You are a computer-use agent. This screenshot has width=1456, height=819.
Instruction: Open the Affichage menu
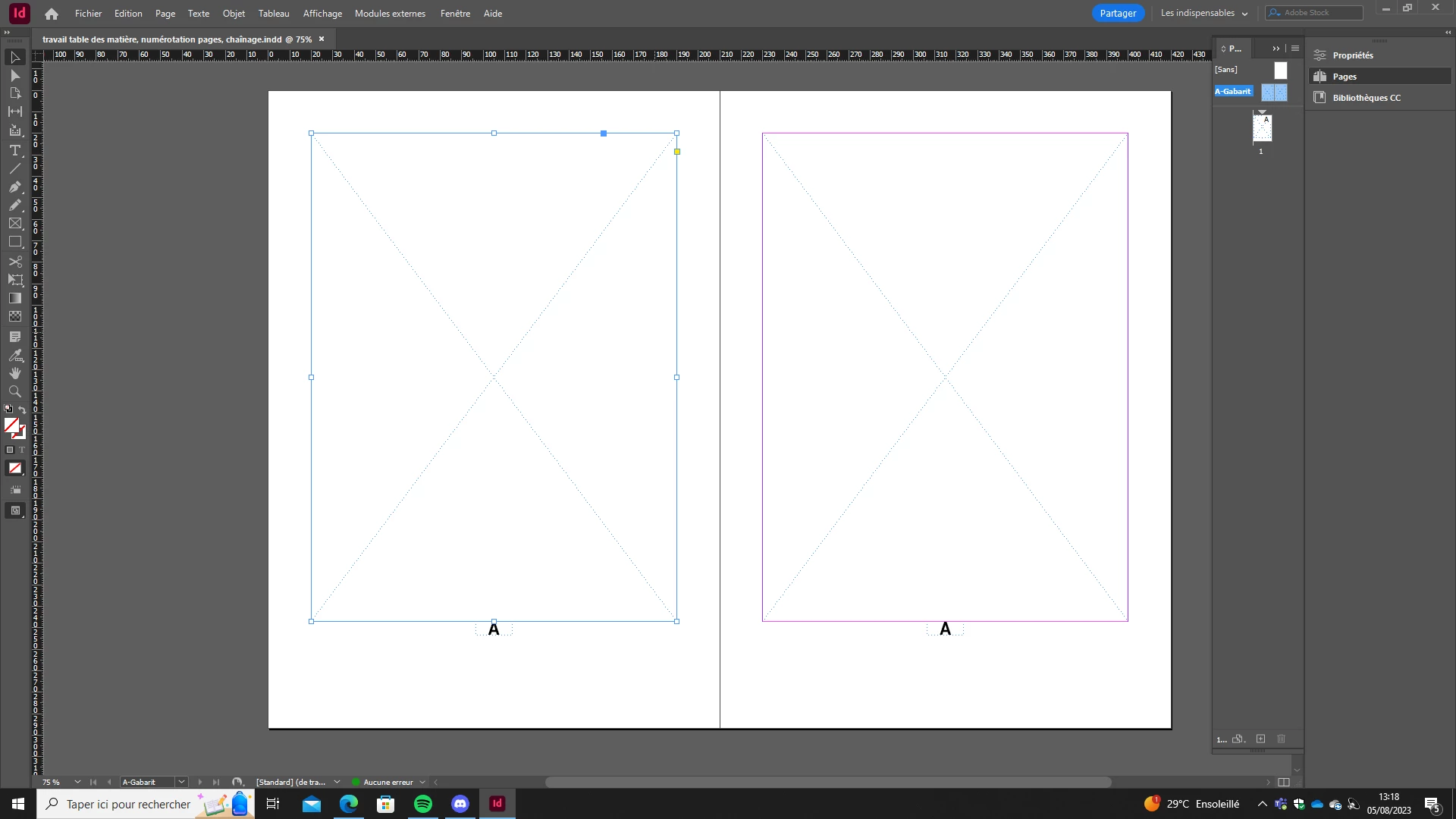[x=322, y=13]
